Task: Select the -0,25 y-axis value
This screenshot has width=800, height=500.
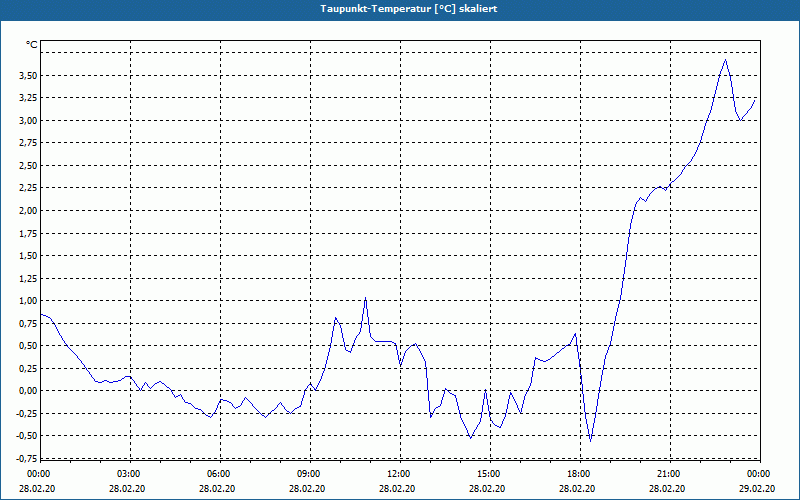Action: [26, 414]
